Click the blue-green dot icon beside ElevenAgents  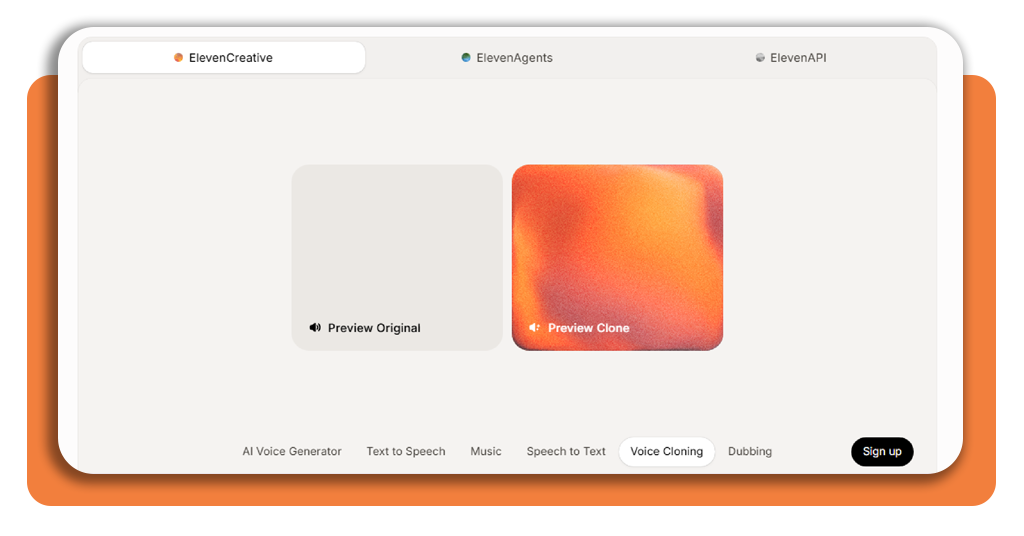[466, 57]
